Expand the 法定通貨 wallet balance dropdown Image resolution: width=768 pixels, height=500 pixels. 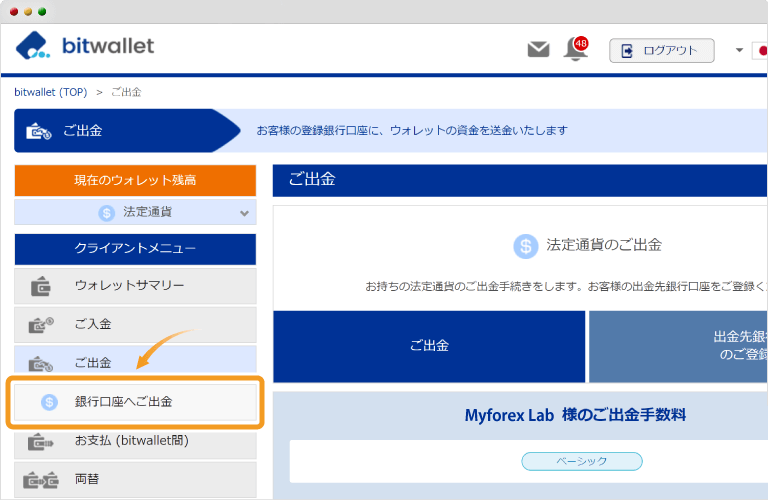(x=135, y=212)
